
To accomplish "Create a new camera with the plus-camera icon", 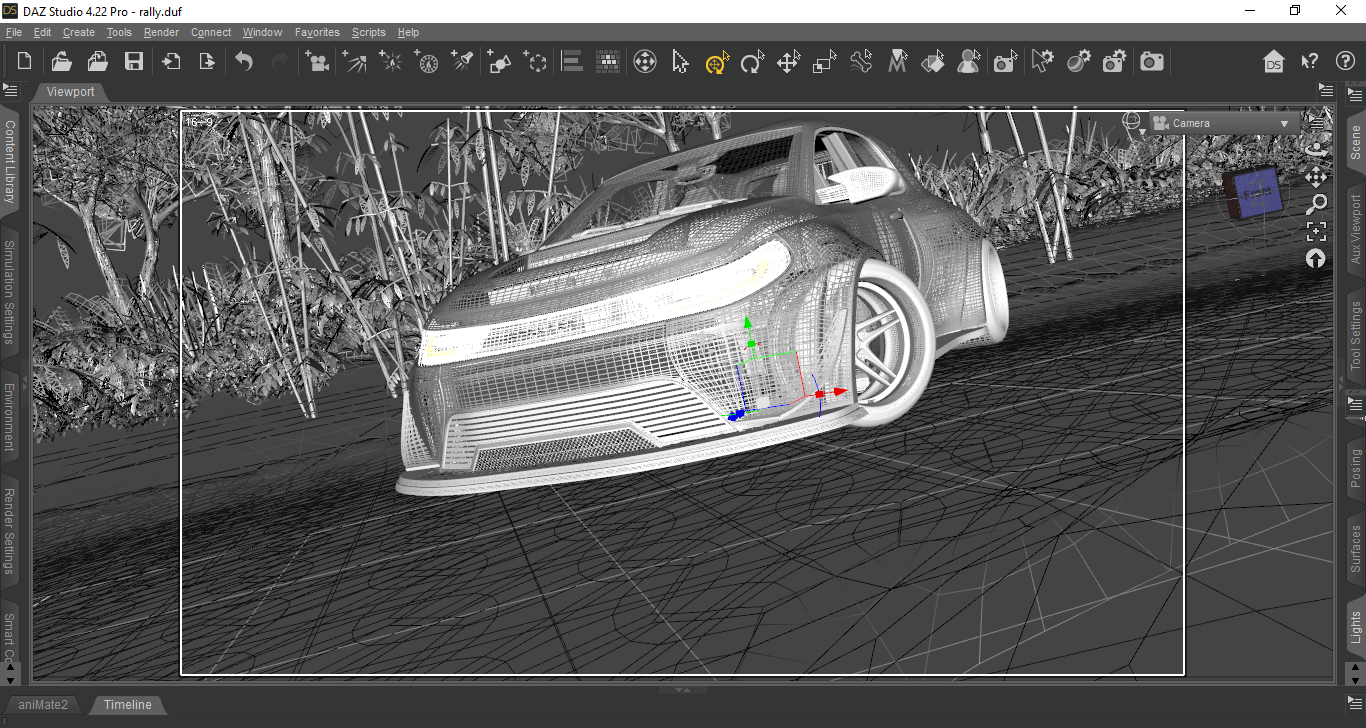I will point(318,62).
